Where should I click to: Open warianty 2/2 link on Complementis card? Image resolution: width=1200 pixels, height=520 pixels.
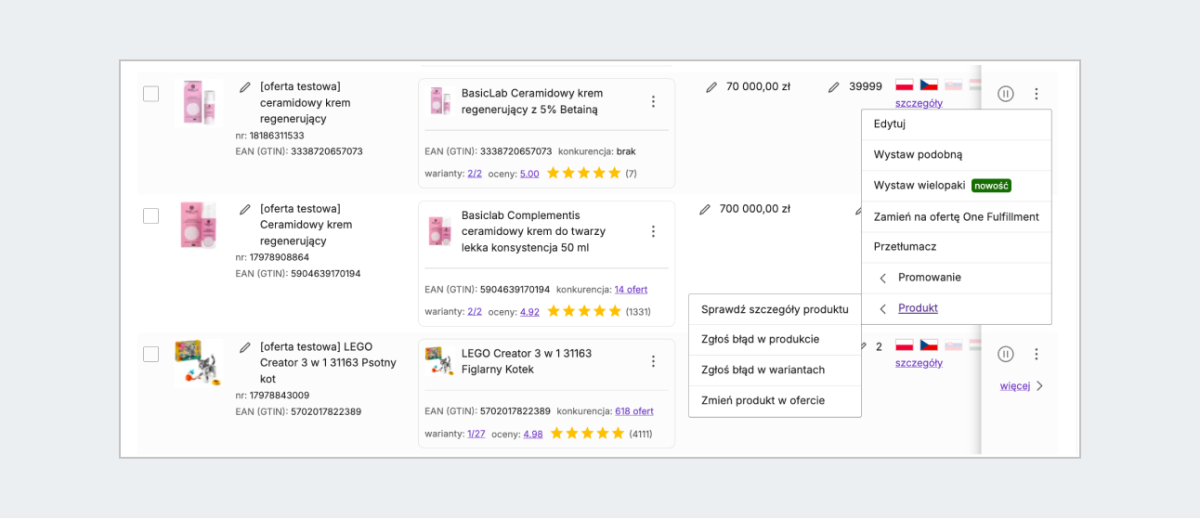[475, 311]
